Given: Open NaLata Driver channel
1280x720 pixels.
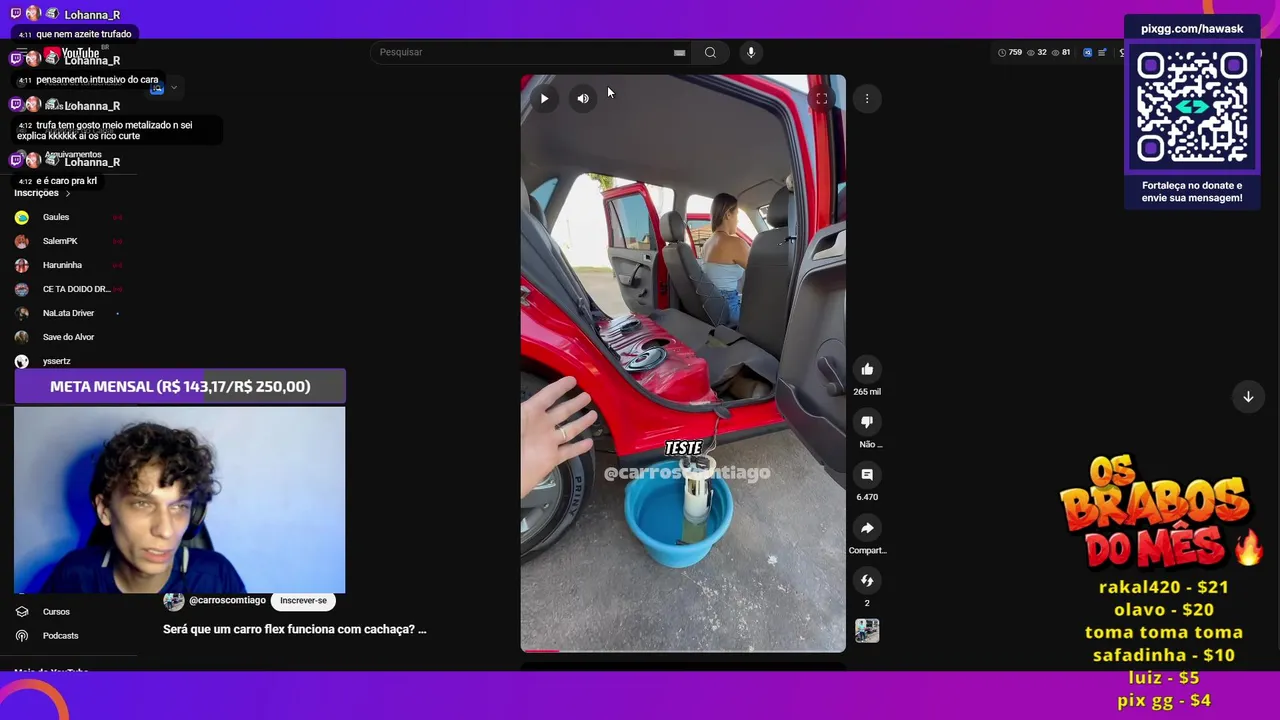Looking at the screenshot, I should point(68,313).
